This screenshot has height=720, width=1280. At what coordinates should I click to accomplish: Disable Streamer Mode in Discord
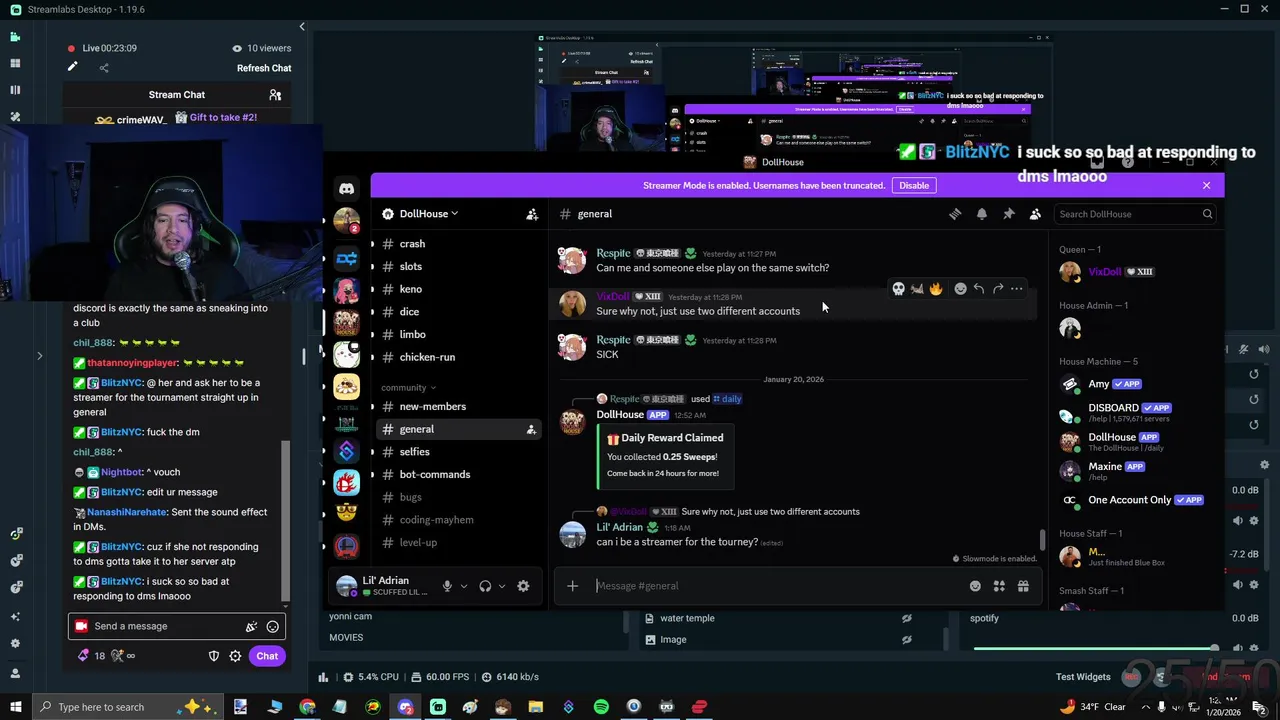tap(914, 185)
